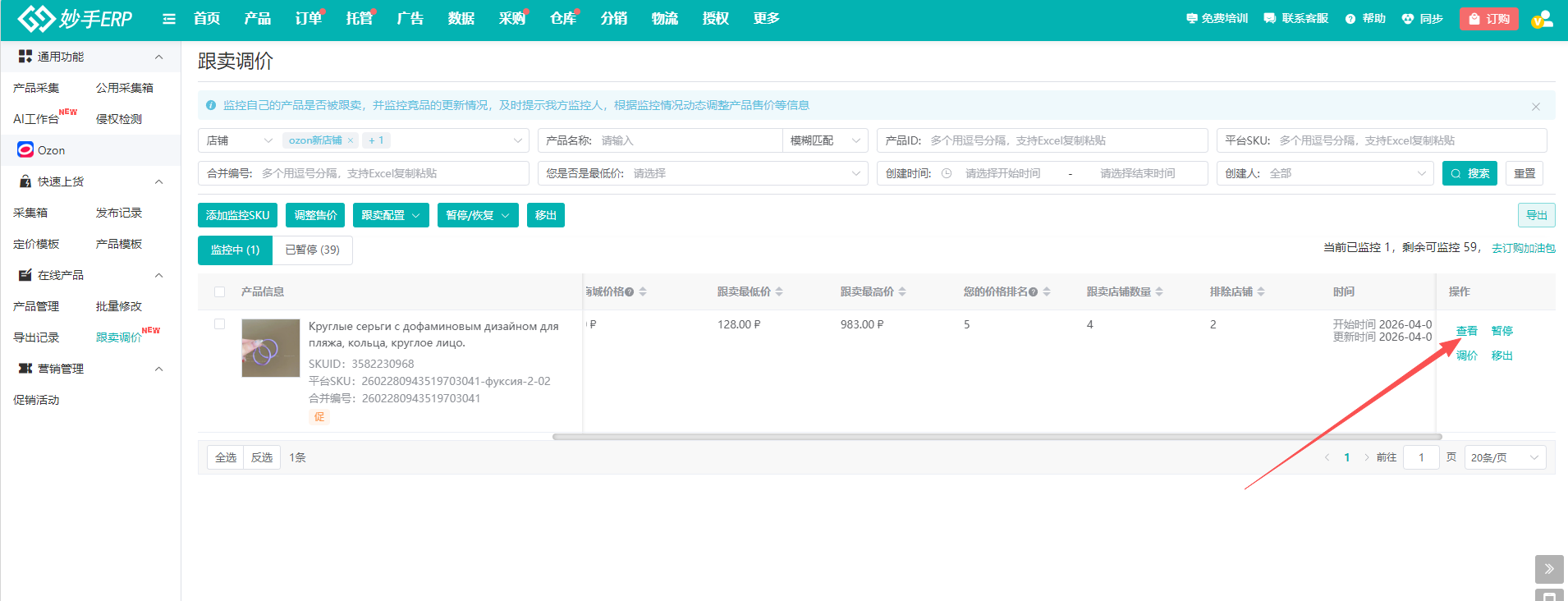The width and height of the screenshot is (1568, 601).
Task: Click the previous page arrow
Action: point(1327,457)
